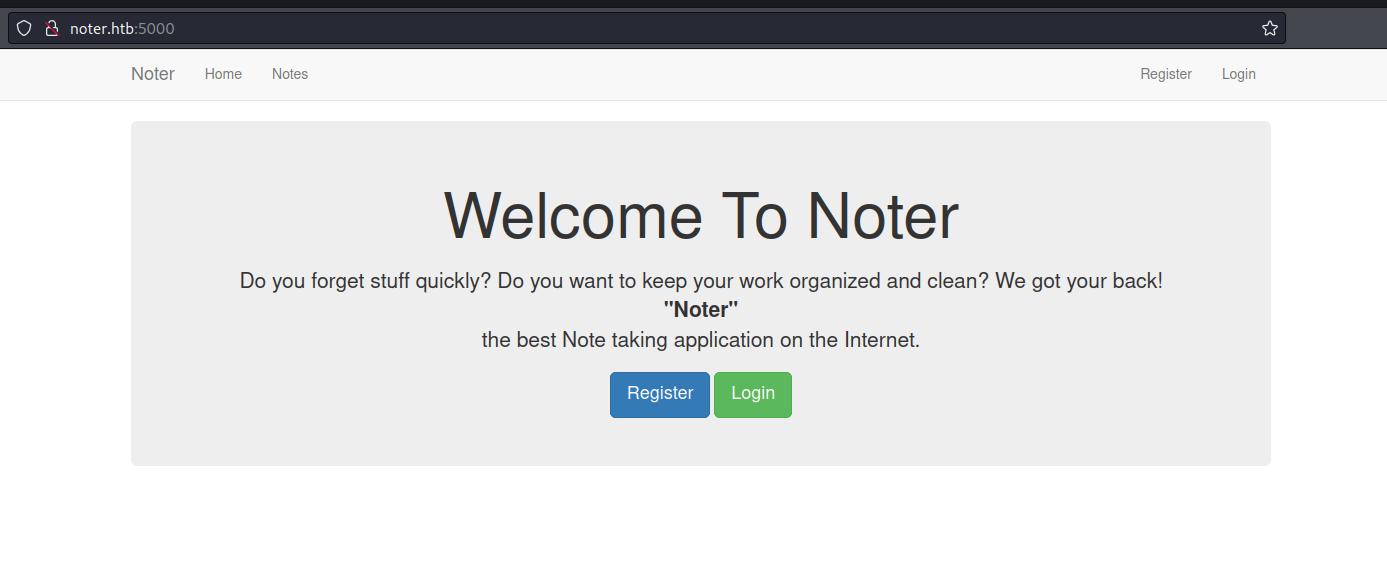Viewport: 1387px width, 567px height.
Task: Click the insecure connection padlock icon
Action: click(52, 28)
